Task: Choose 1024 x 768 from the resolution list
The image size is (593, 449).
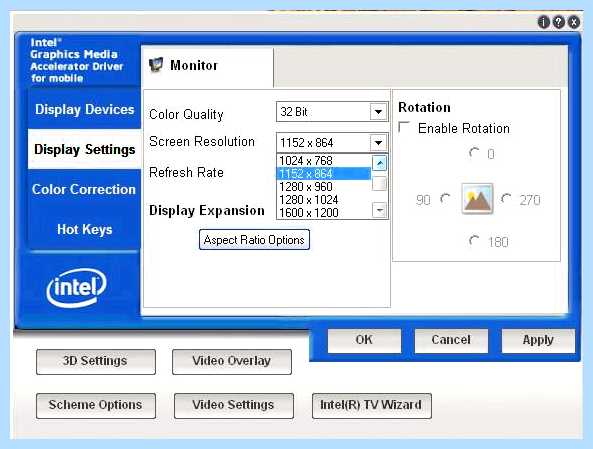Action: click(x=323, y=160)
